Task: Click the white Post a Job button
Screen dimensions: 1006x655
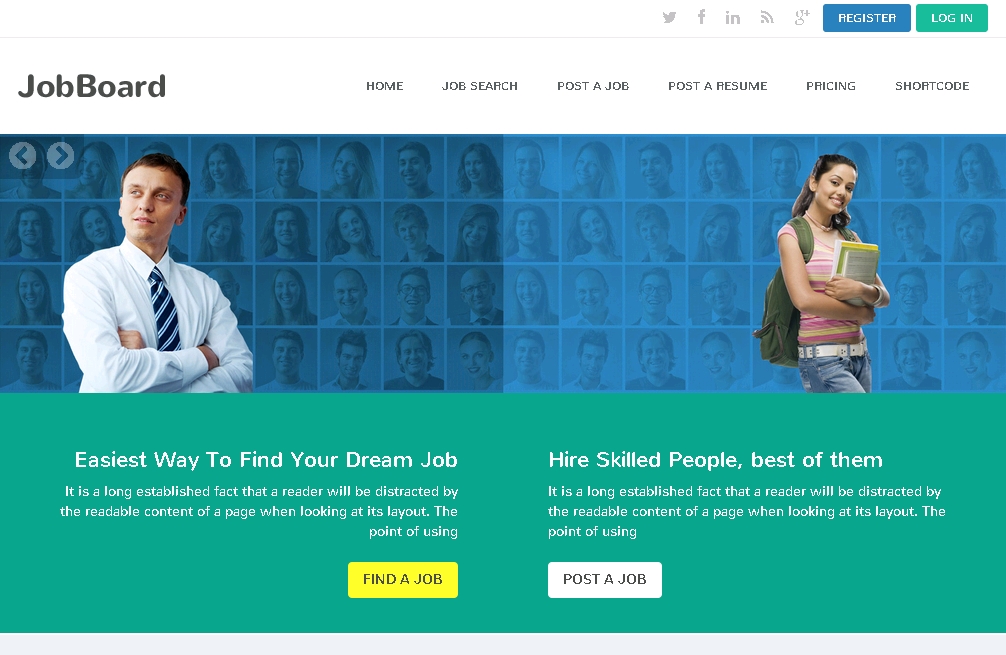Action: (x=604, y=579)
